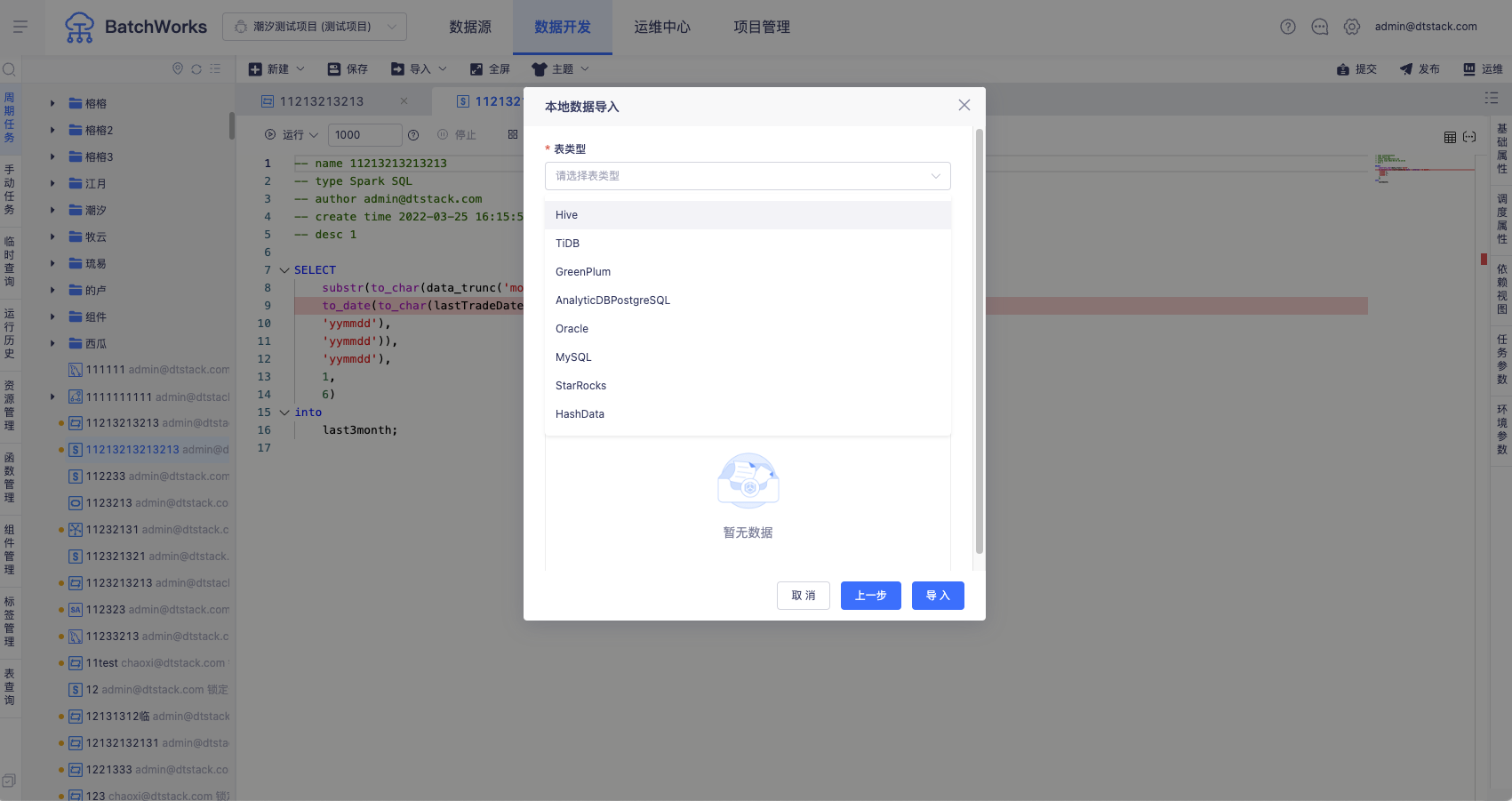Screen dimensions: 1512x801
Task: Open the tab list icon at right
Action: (x=1492, y=98)
